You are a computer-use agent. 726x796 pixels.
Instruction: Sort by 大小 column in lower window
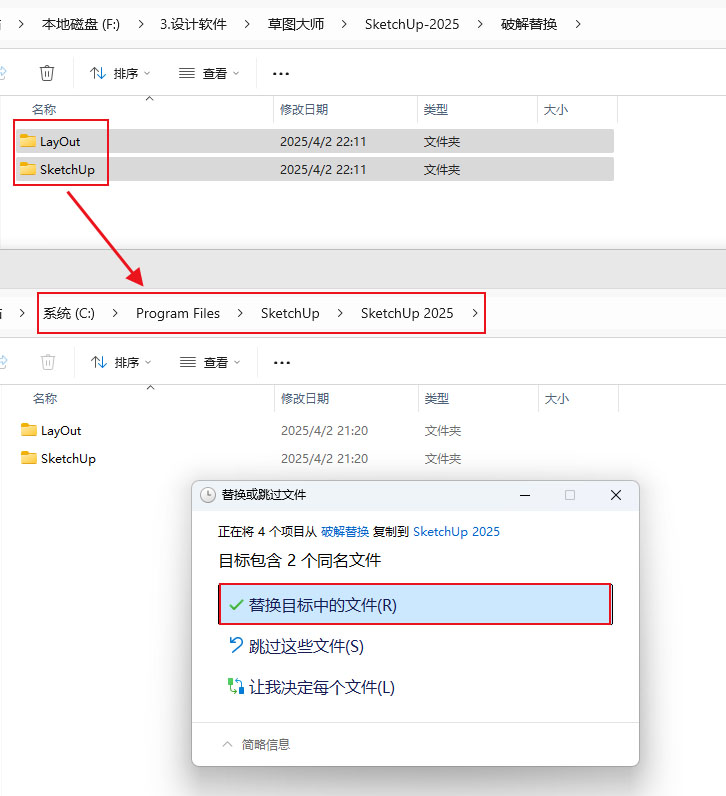557,399
